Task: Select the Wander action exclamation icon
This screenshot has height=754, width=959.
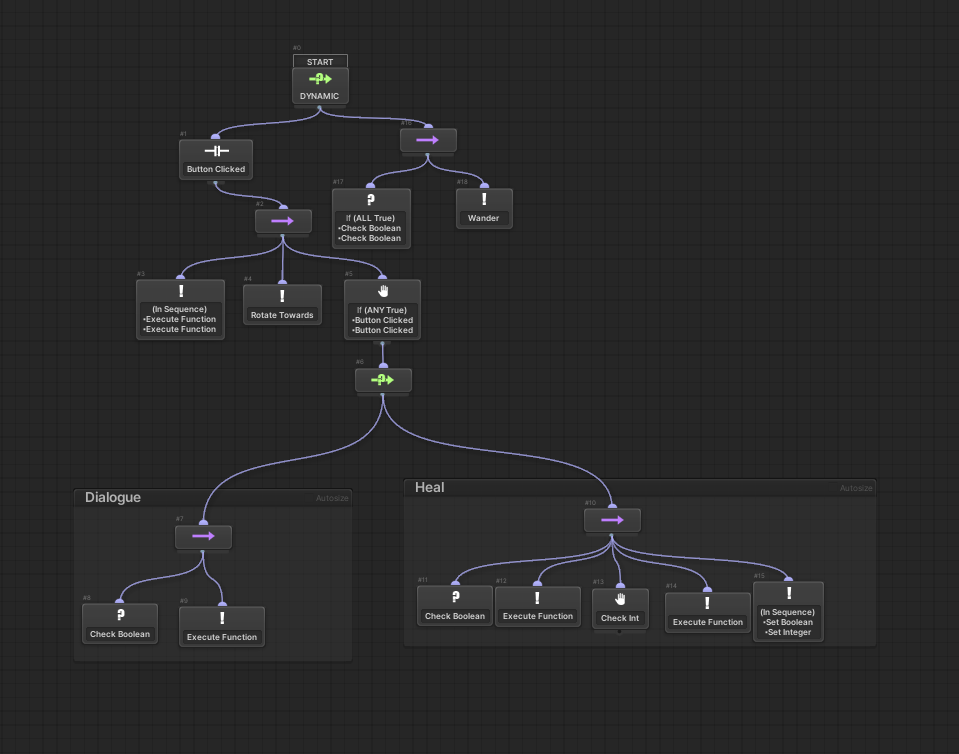Action: tap(484, 199)
